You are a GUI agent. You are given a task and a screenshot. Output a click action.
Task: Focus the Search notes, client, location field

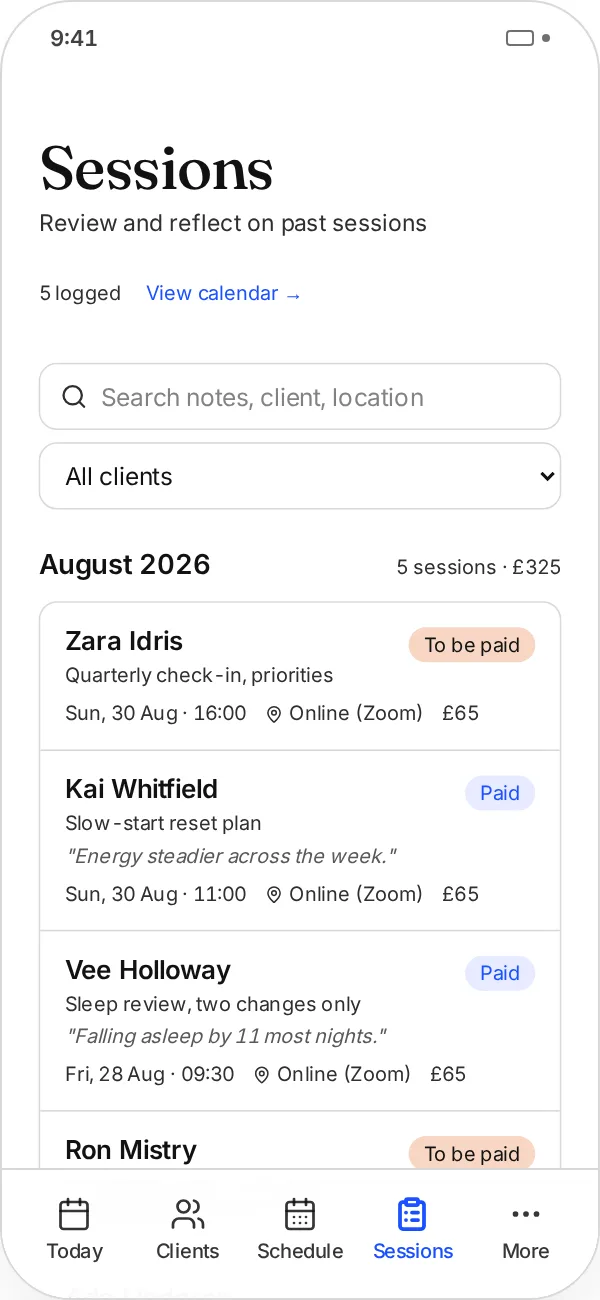point(300,397)
